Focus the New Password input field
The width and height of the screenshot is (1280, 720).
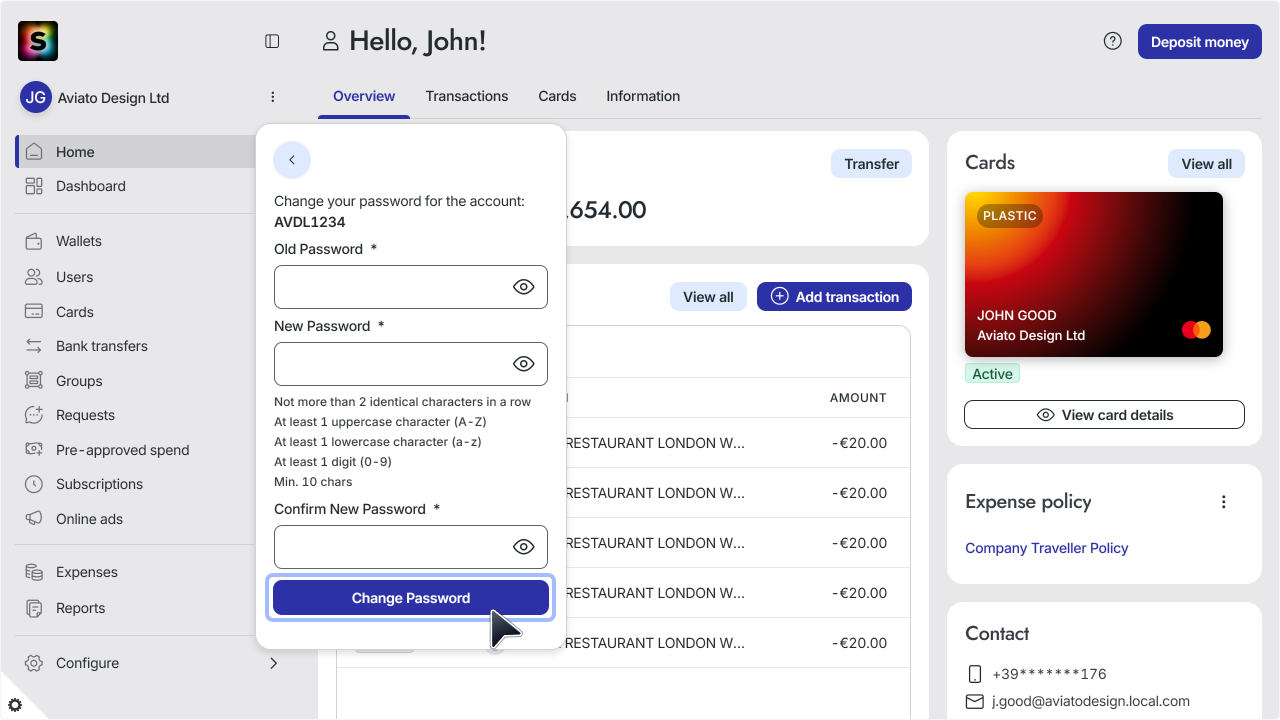[x=411, y=364]
